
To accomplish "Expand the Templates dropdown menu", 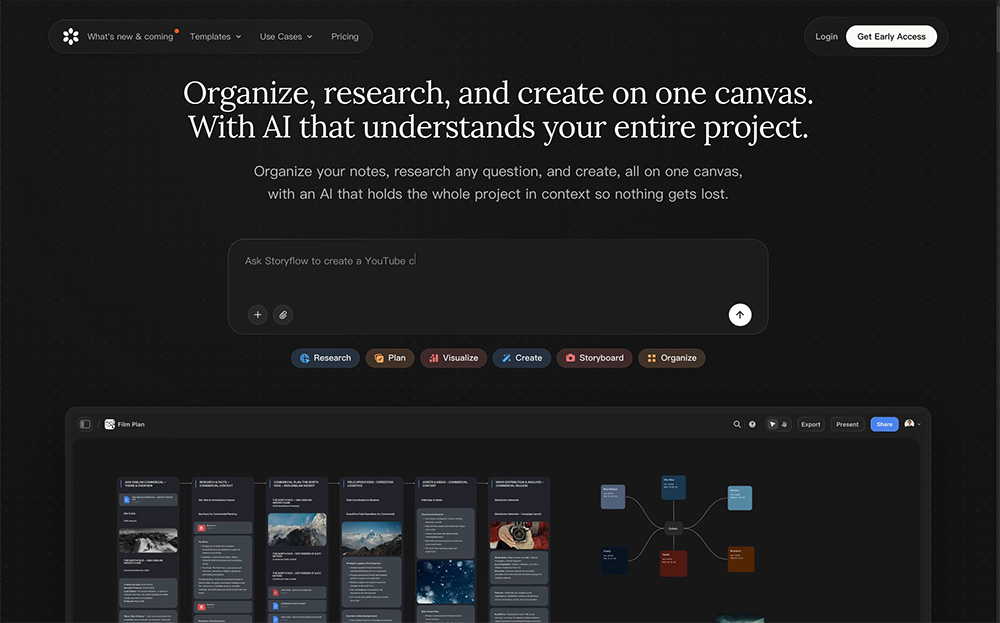I will coord(216,37).
